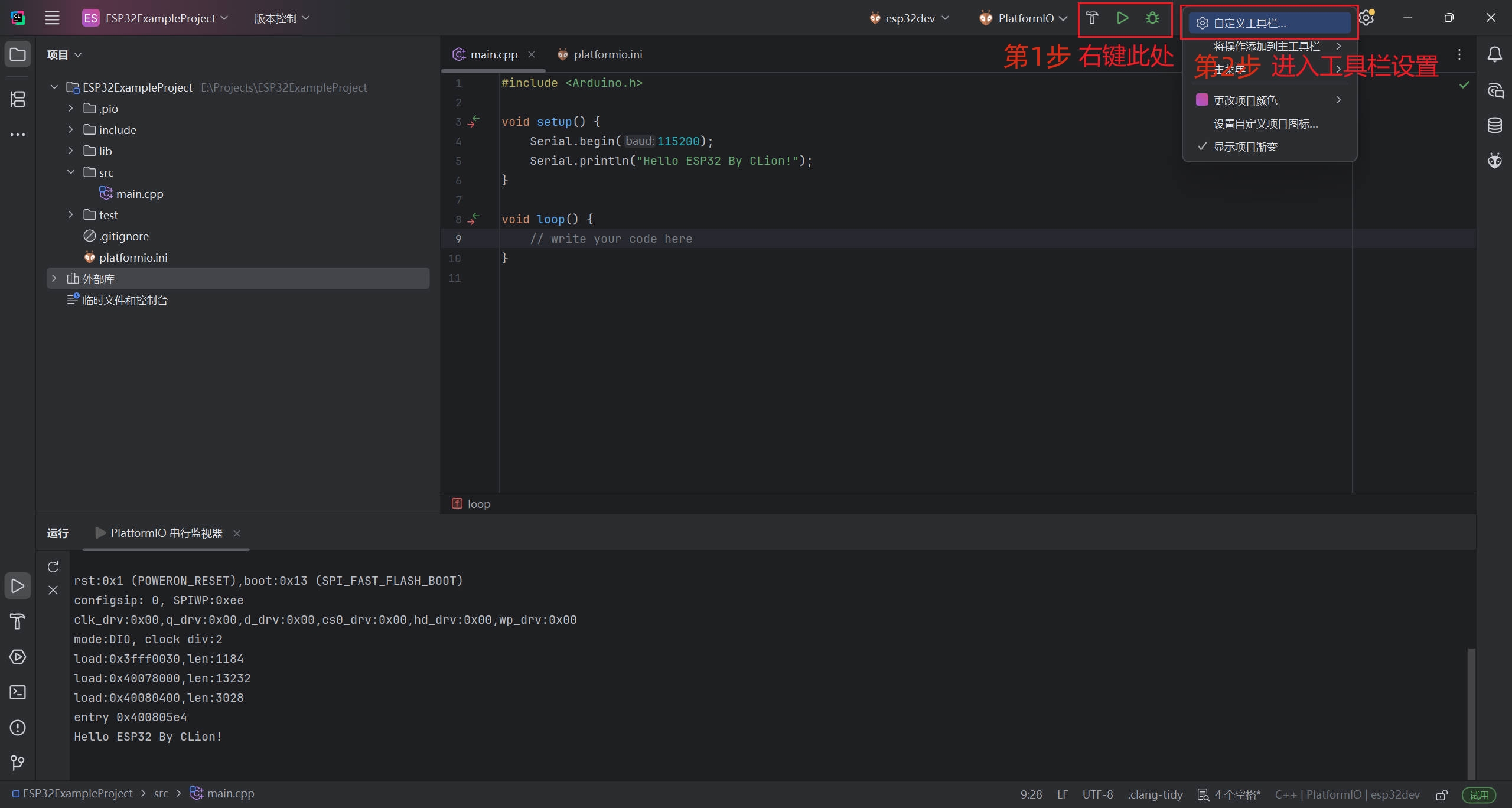Open the Terminal tool window icon

tap(18, 692)
